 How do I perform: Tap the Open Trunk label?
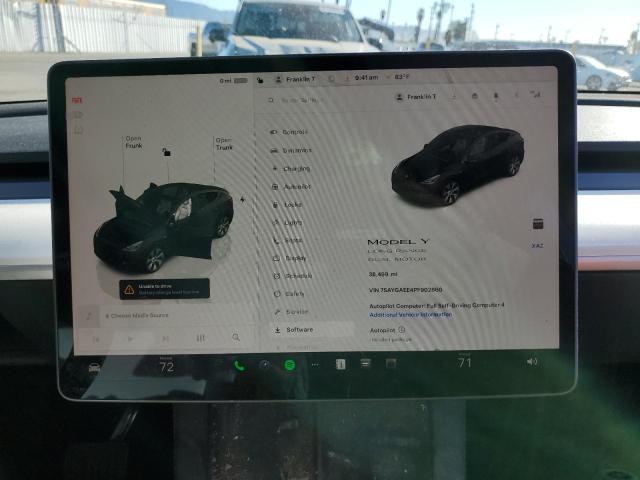(x=224, y=144)
